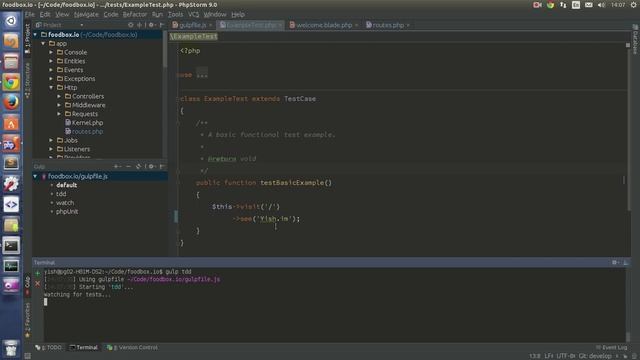640x360 pixels.
Task: Open the mail indicator in the top bar
Action: (x=589, y=5)
